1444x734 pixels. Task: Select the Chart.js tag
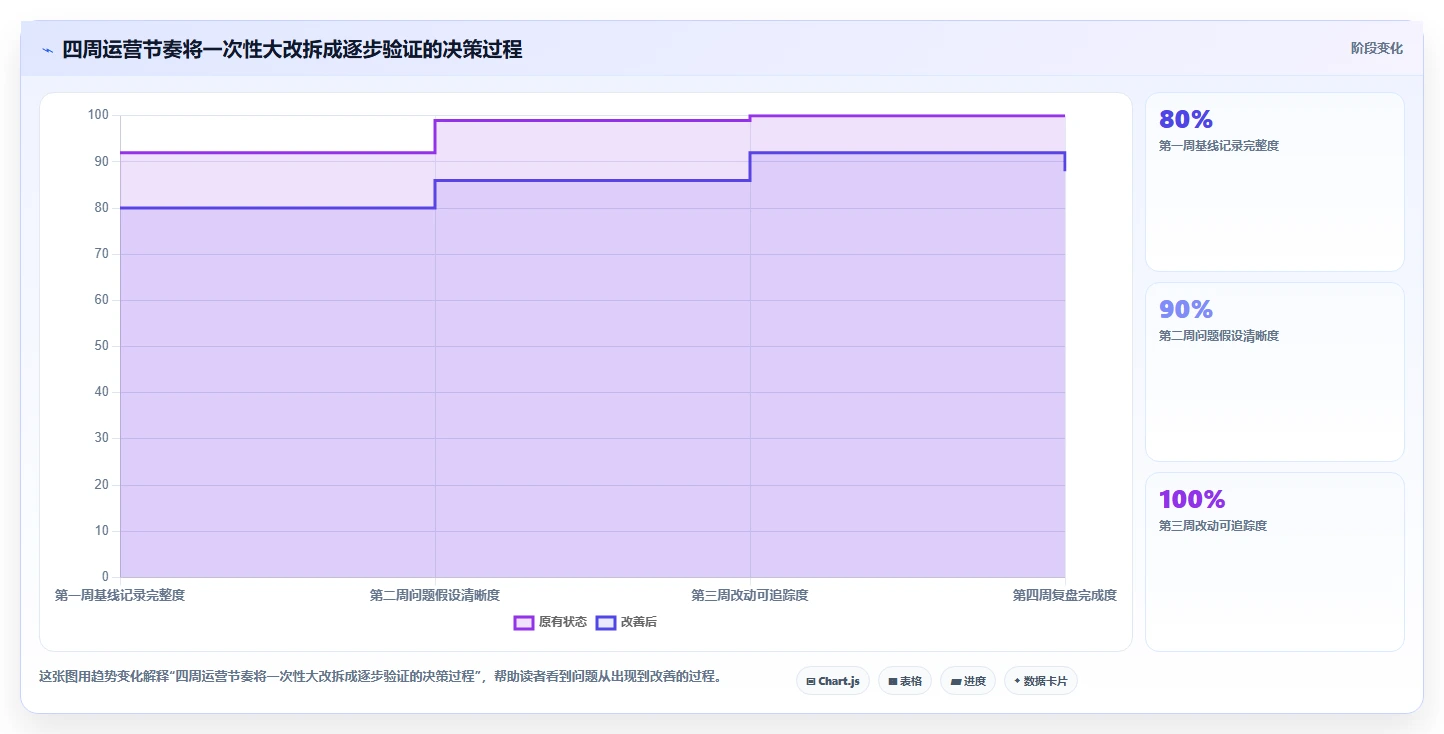coord(833,681)
